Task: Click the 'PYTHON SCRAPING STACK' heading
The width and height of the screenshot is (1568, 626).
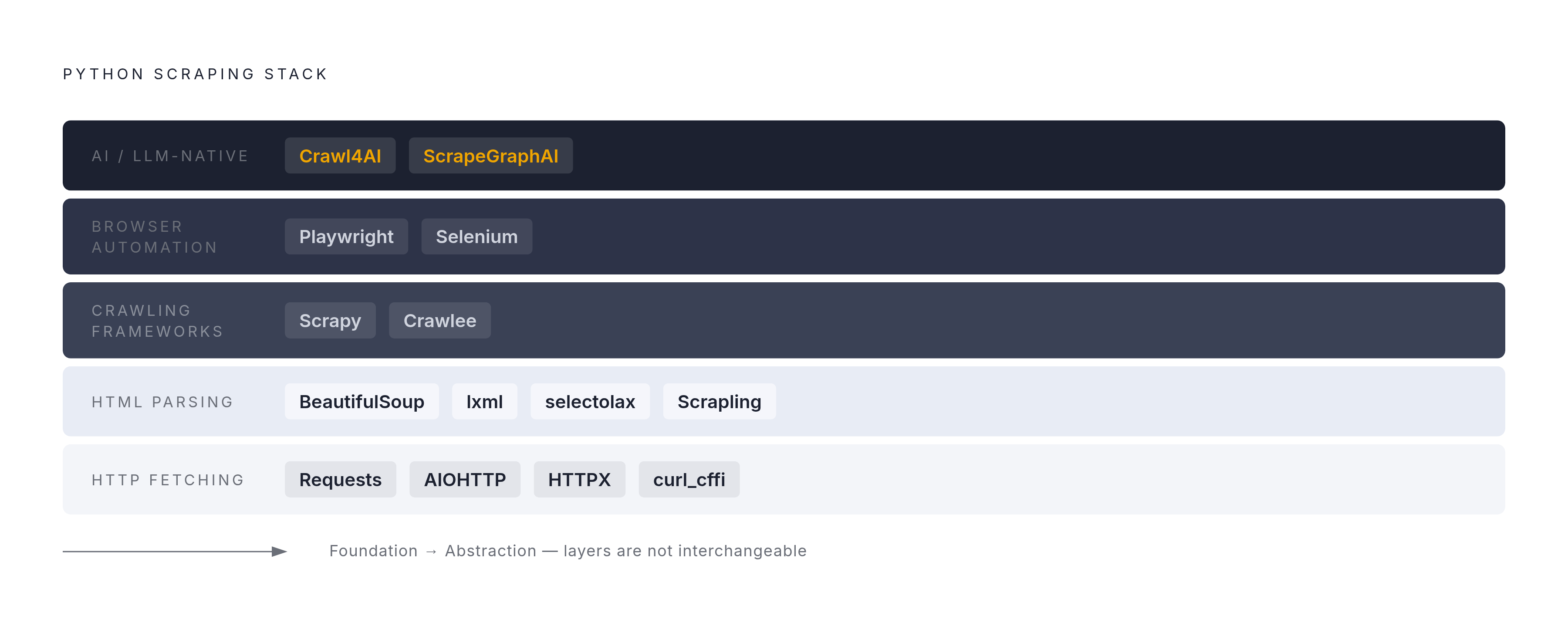Action: [x=196, y=74]
